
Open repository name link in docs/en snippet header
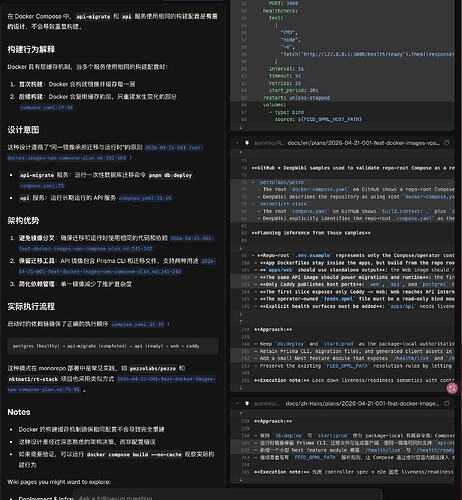[268, 143]
